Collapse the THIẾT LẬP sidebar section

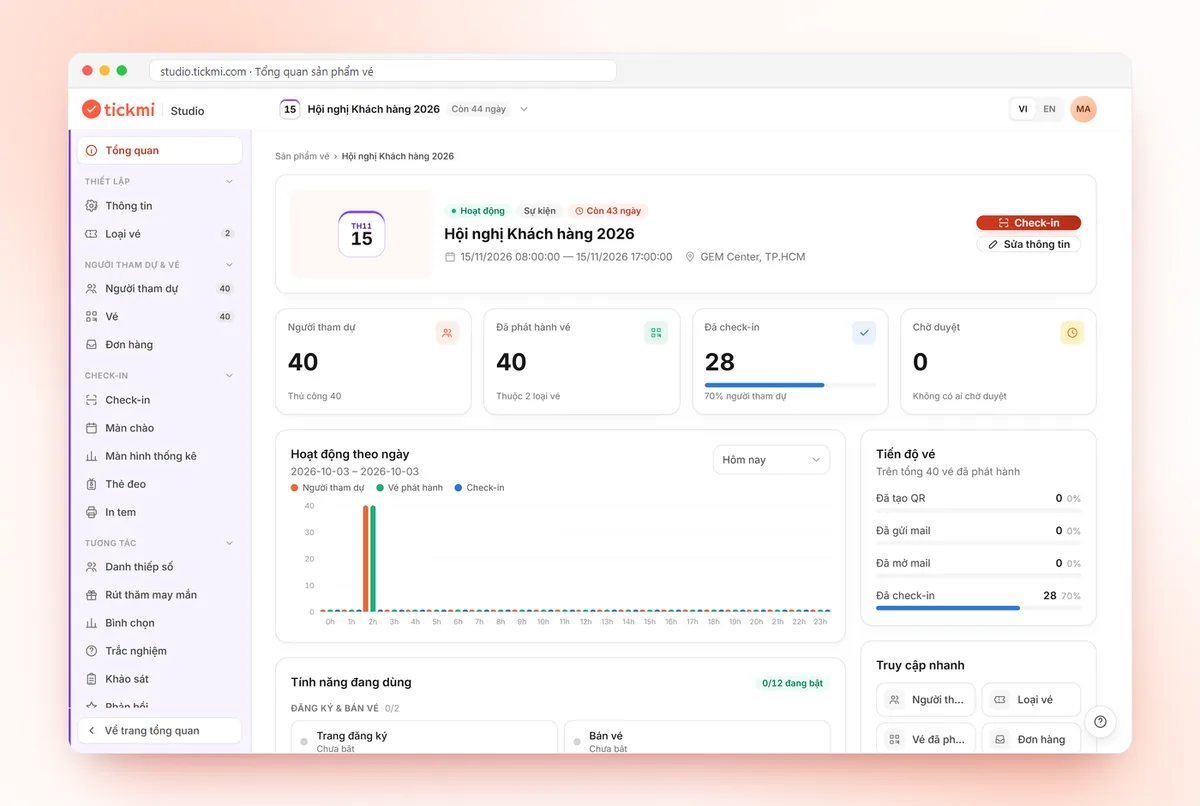click(x=229, y=181)
